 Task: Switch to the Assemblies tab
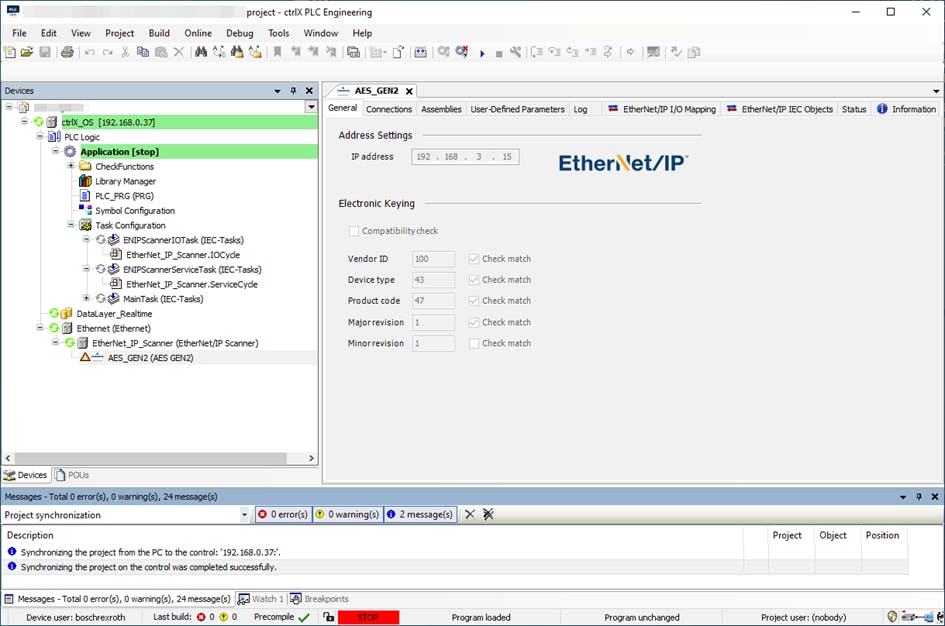[x=441, y=109]
